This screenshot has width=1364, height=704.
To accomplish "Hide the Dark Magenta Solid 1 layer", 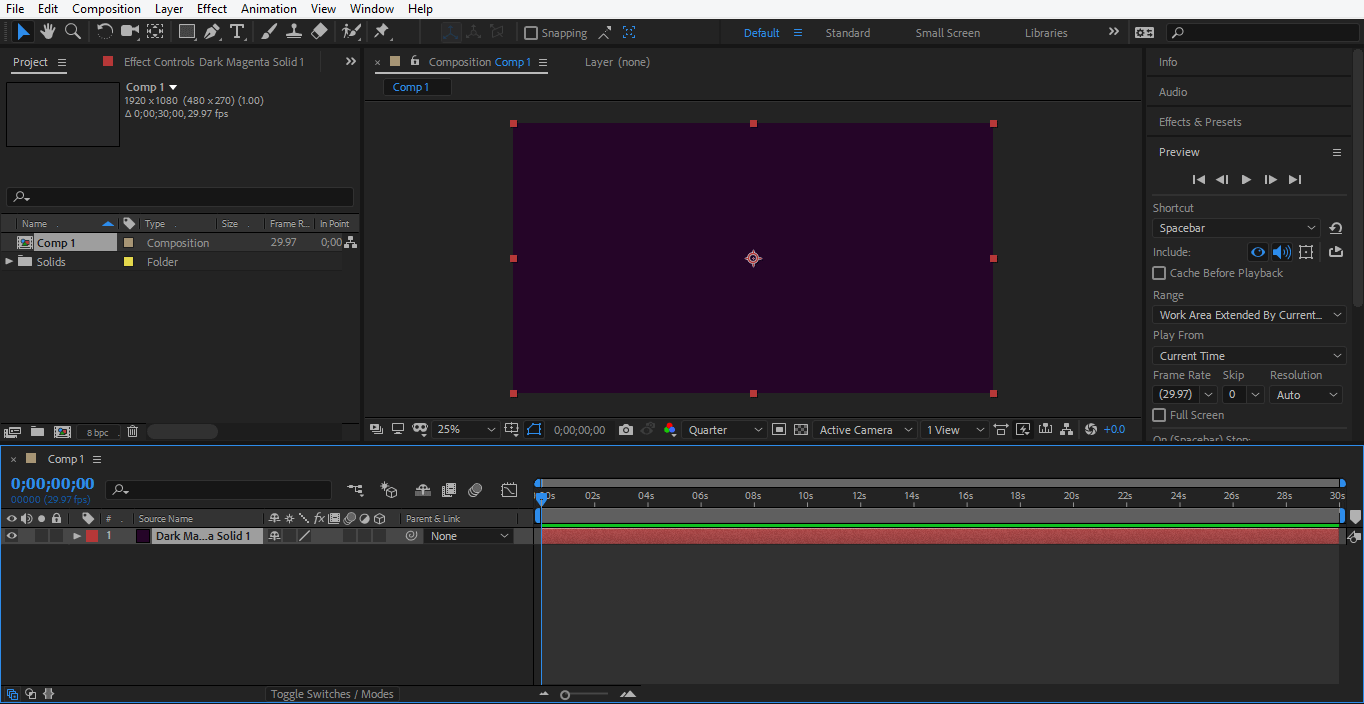I will tap(12, 536).
